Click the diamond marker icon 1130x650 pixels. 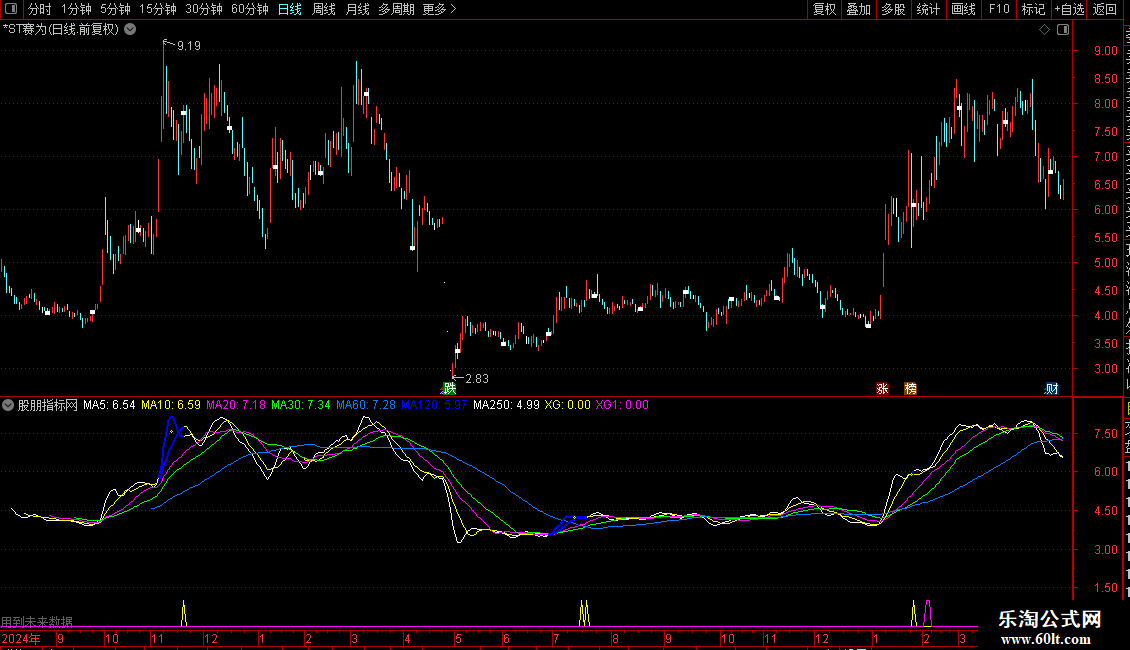(1044, 30)
